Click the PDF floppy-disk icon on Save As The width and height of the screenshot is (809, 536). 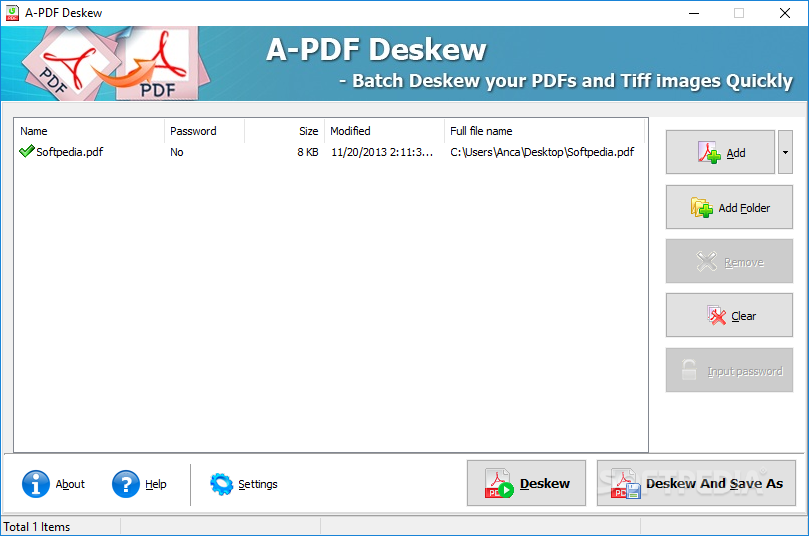(x=625, y=483)
